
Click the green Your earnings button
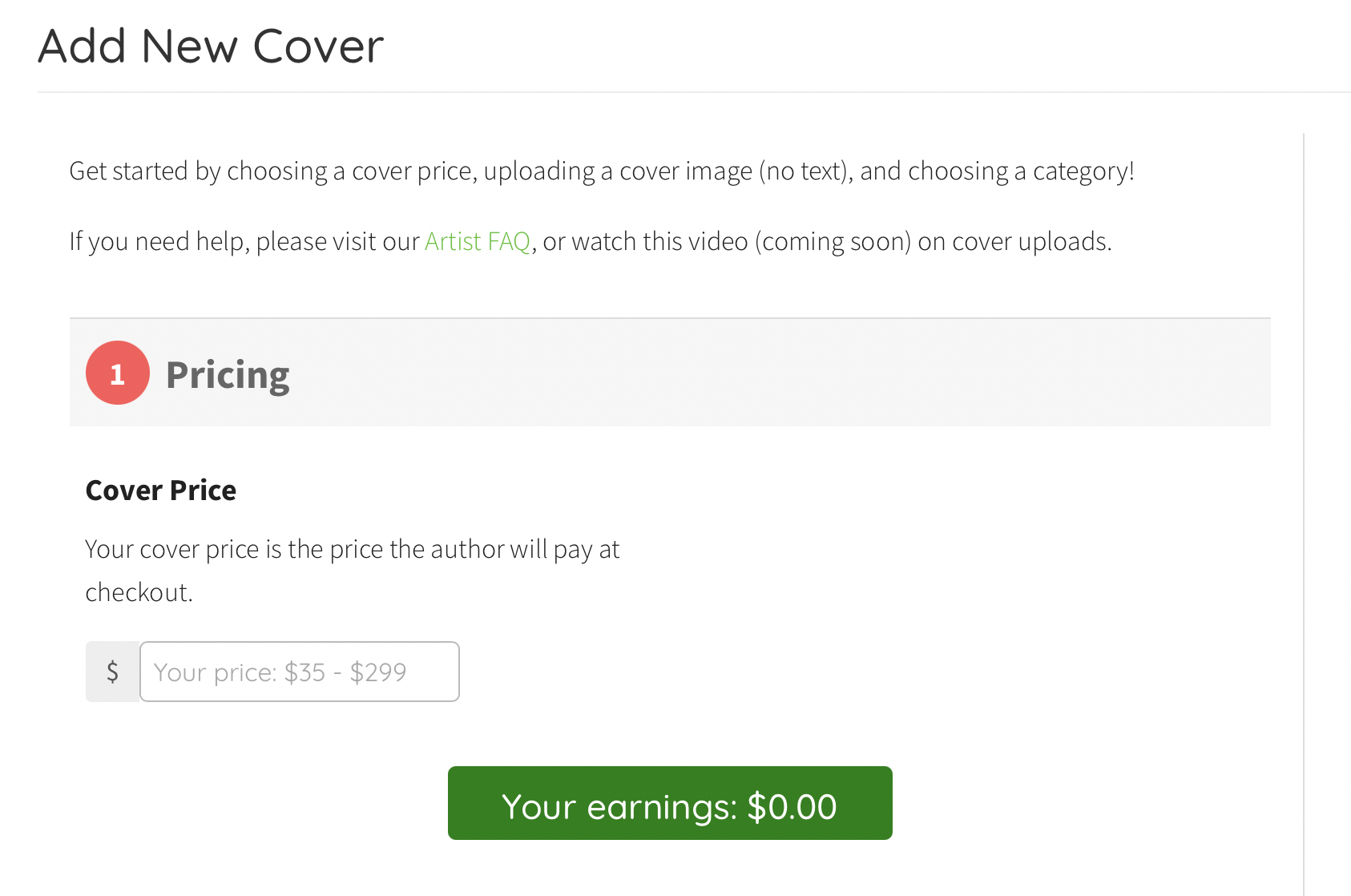pos(670,803)
